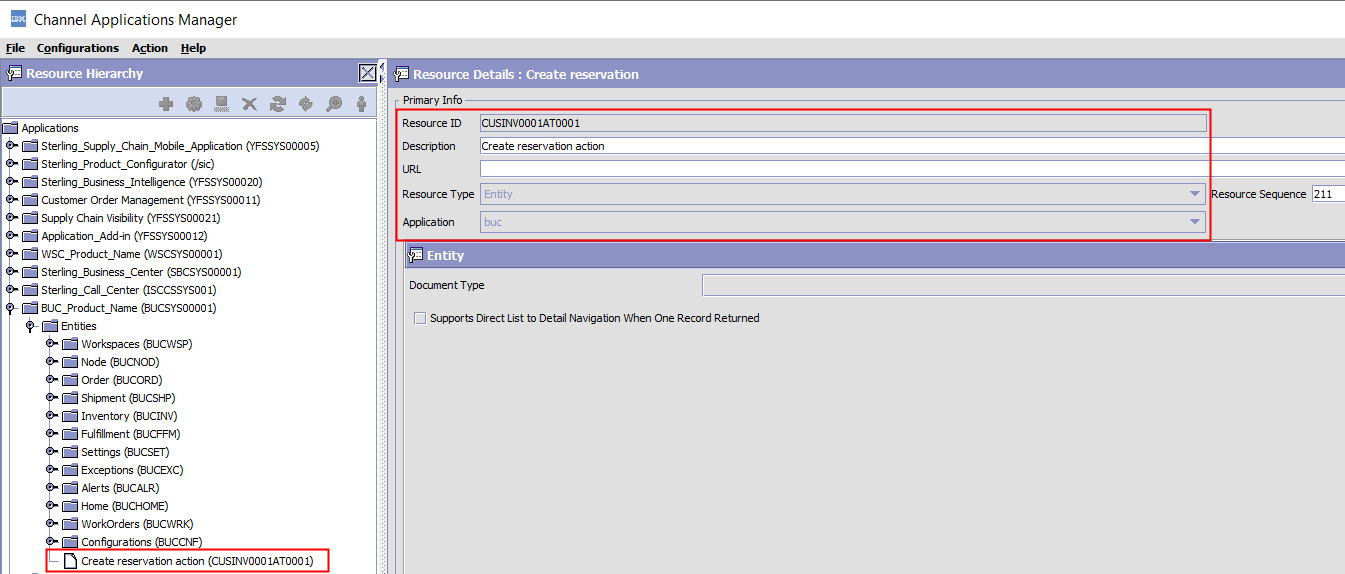The image size is (1345, 574).
Task: Close the Resource Hierarchy panel with X
Action: point(368,73)
